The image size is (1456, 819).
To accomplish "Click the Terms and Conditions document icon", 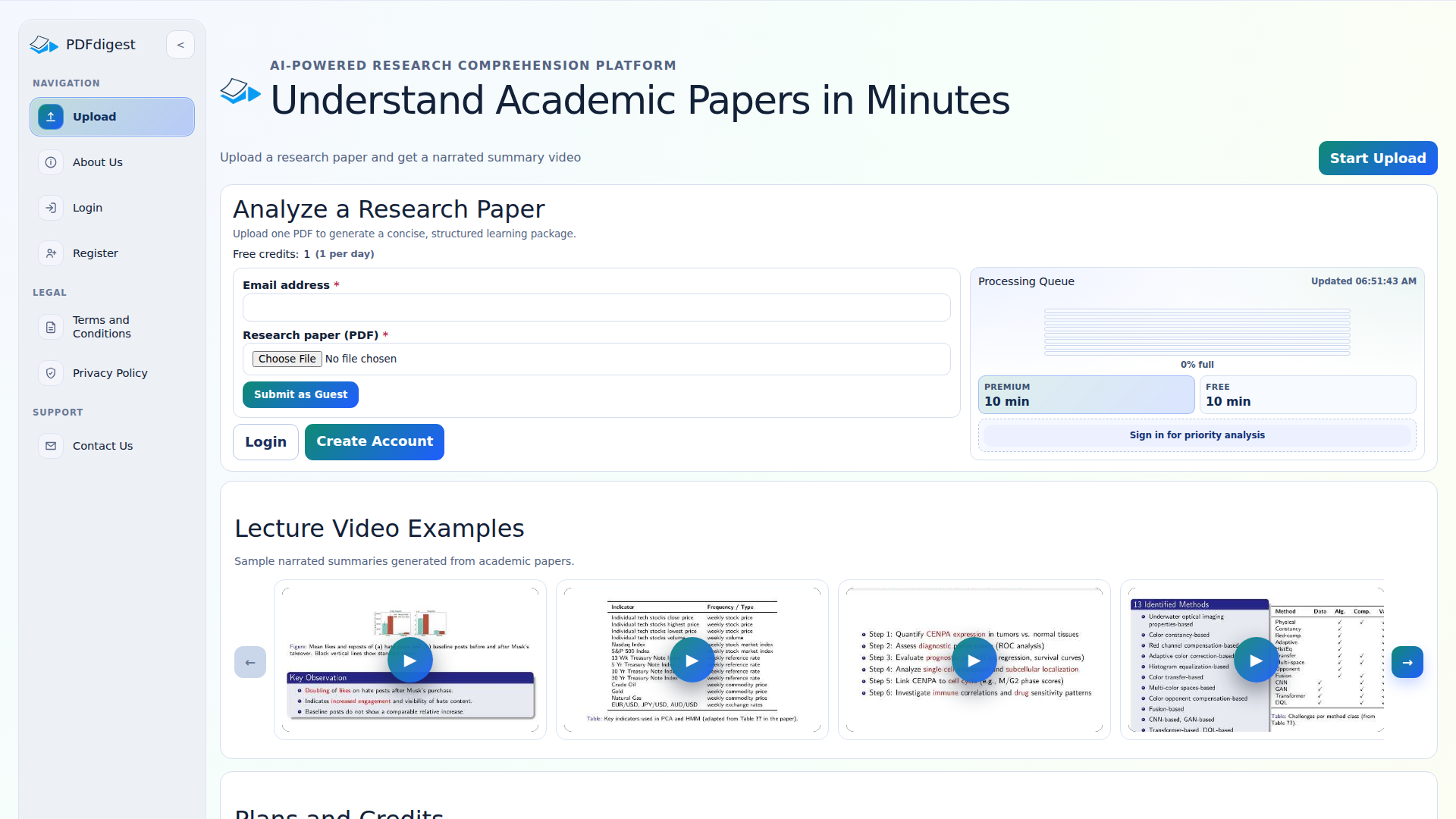I will click(x=51, y=327).
